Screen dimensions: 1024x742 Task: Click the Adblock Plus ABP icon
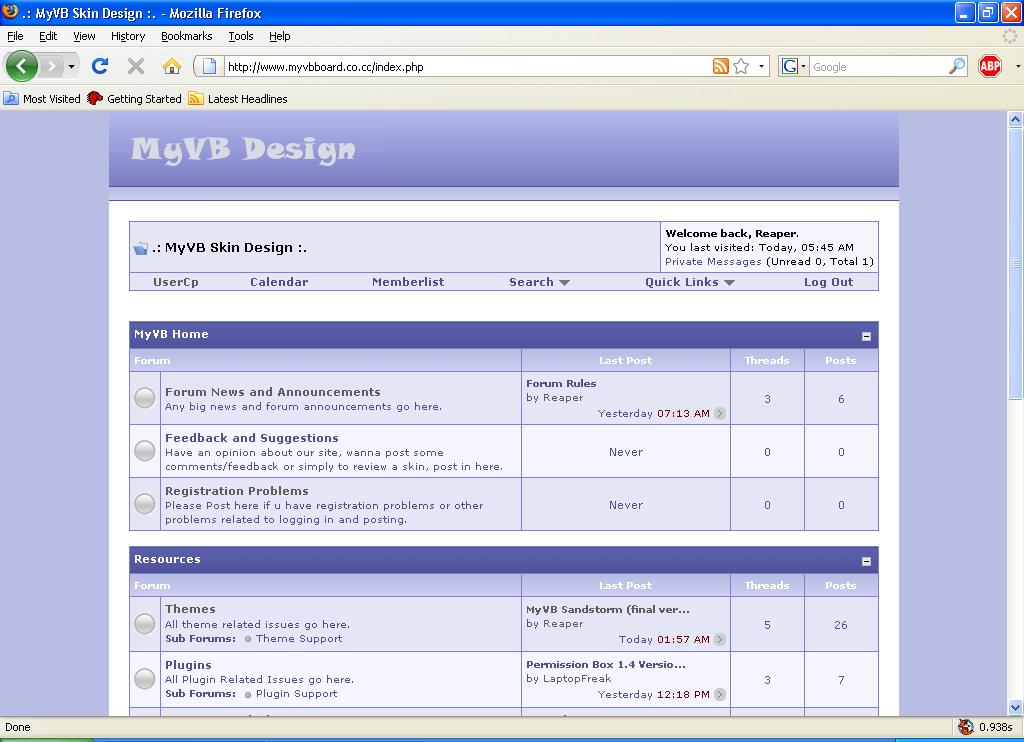click(990, 66)
